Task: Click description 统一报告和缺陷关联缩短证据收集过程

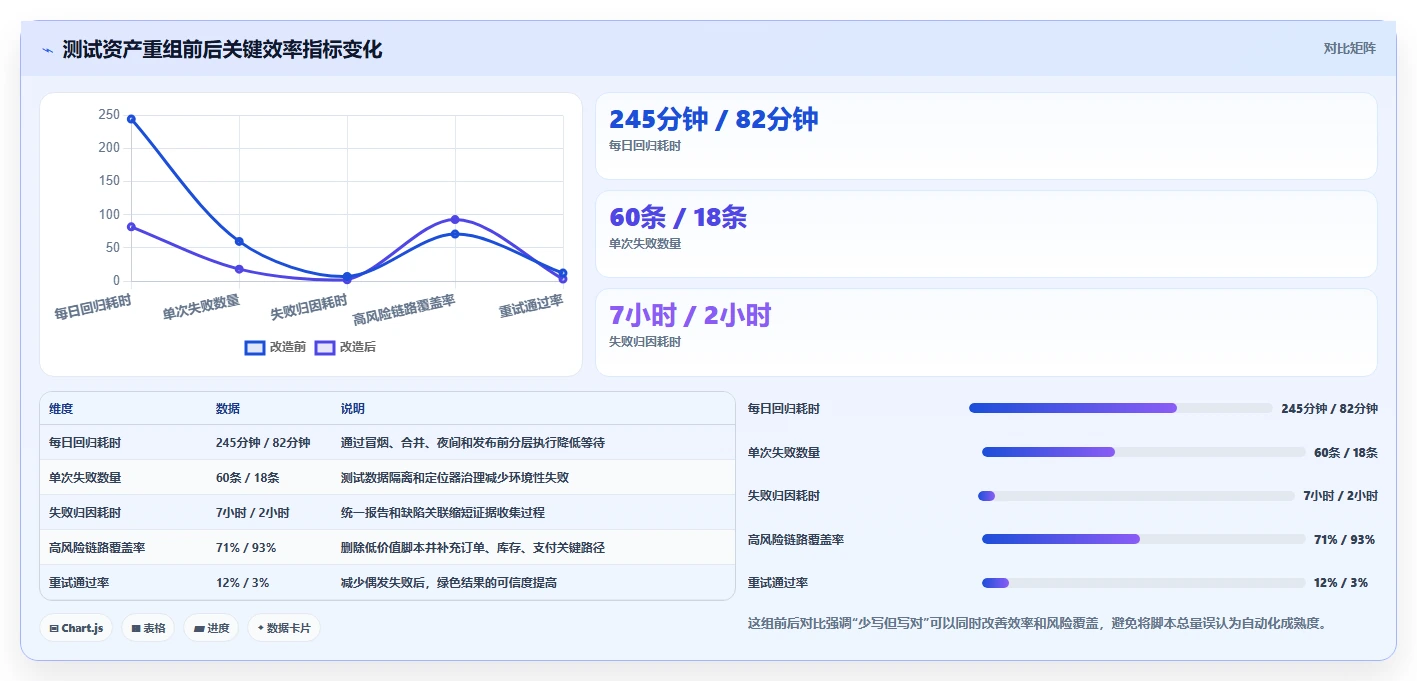Action: click(x=443, y=512)
